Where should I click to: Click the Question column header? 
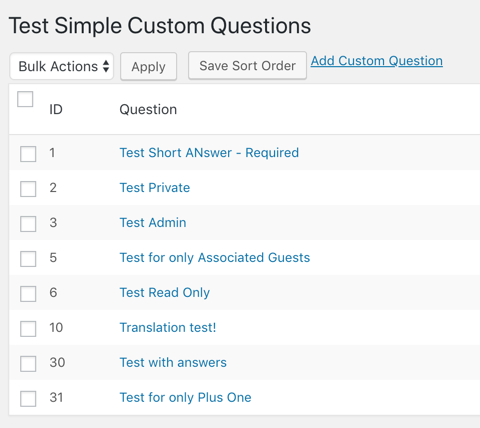[148, 109]
